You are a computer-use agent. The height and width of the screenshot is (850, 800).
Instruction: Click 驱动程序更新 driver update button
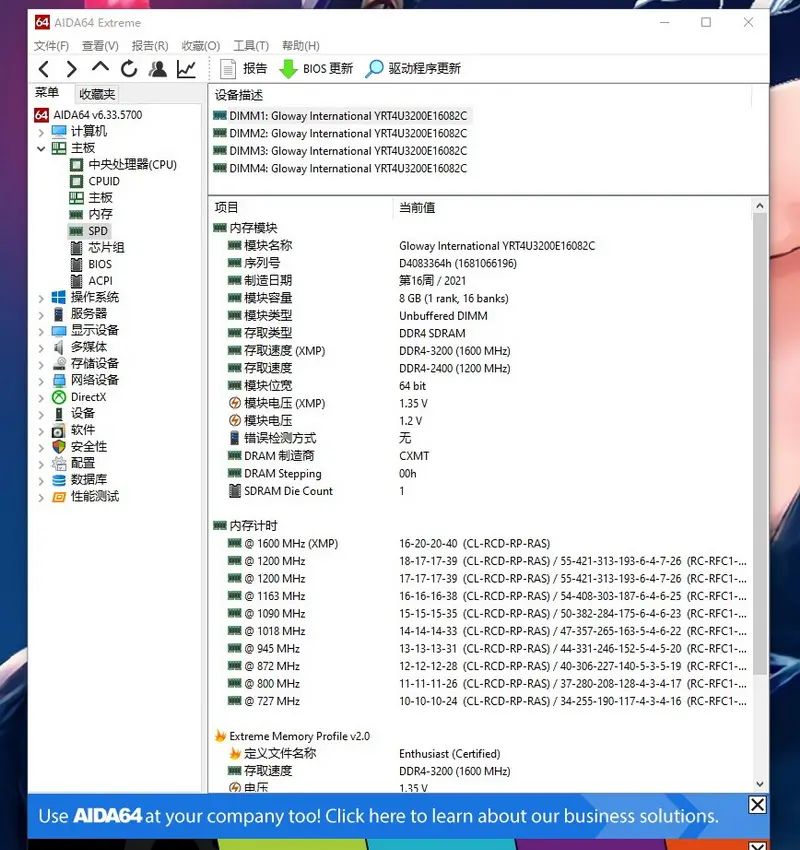click(413, 69)
